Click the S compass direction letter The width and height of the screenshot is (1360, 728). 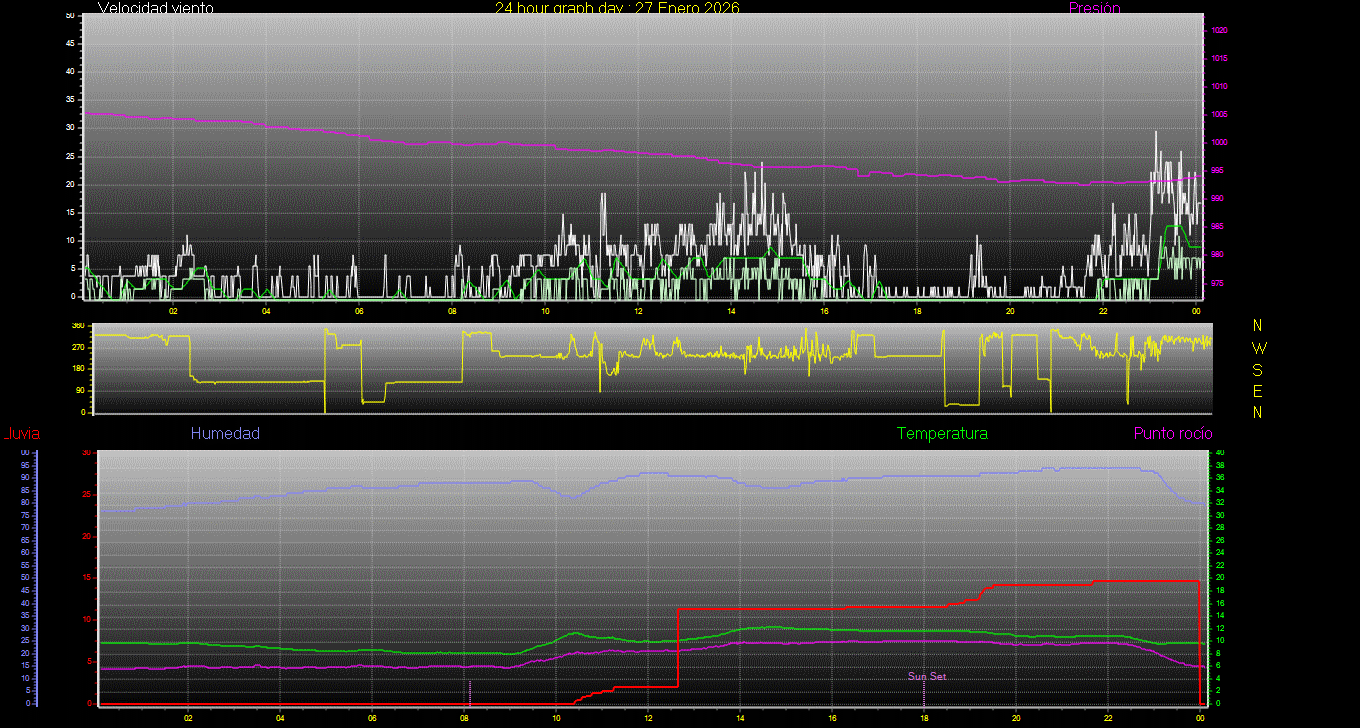1258,370
